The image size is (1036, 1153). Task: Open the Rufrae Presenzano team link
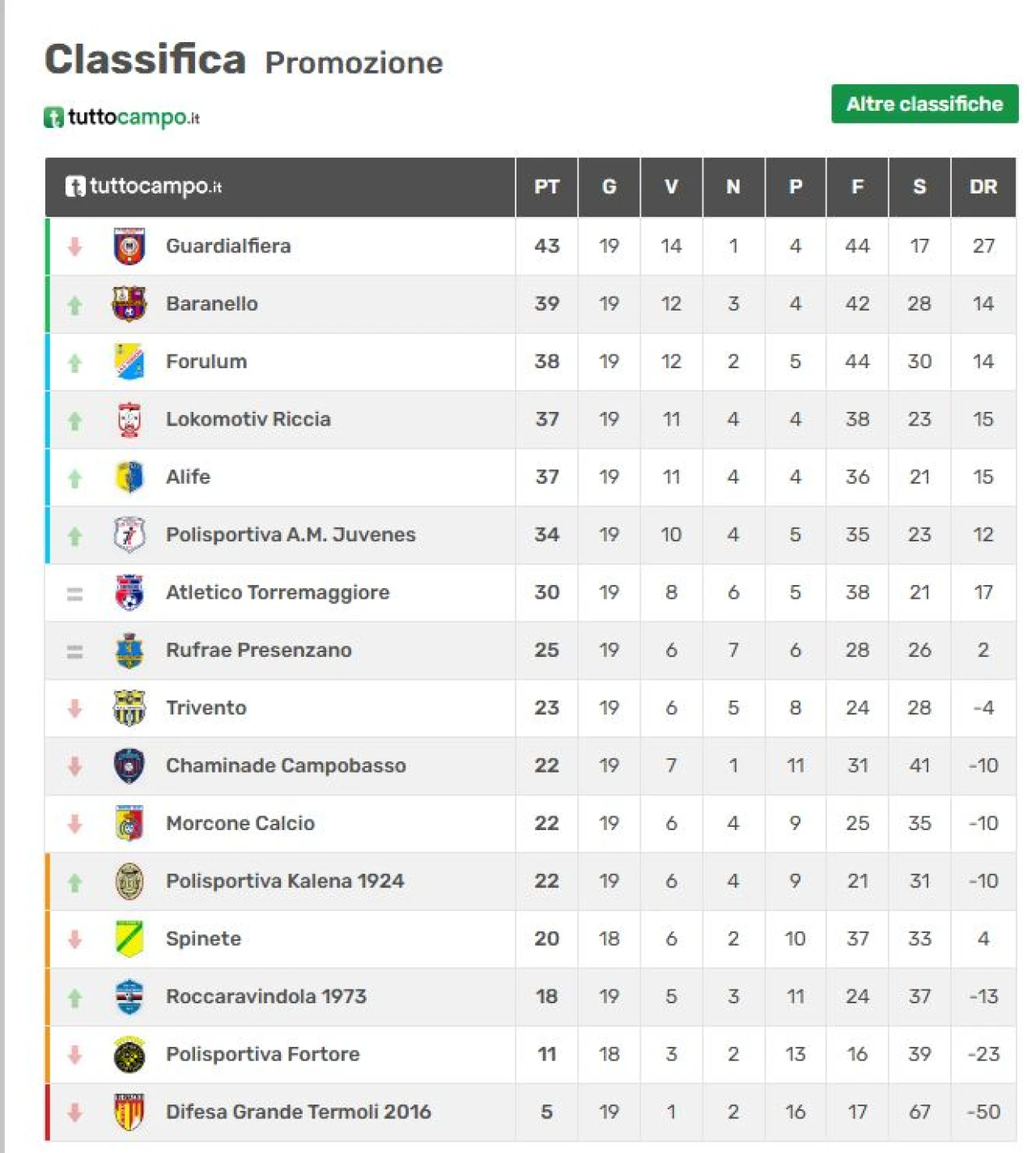tap(258, 650)
